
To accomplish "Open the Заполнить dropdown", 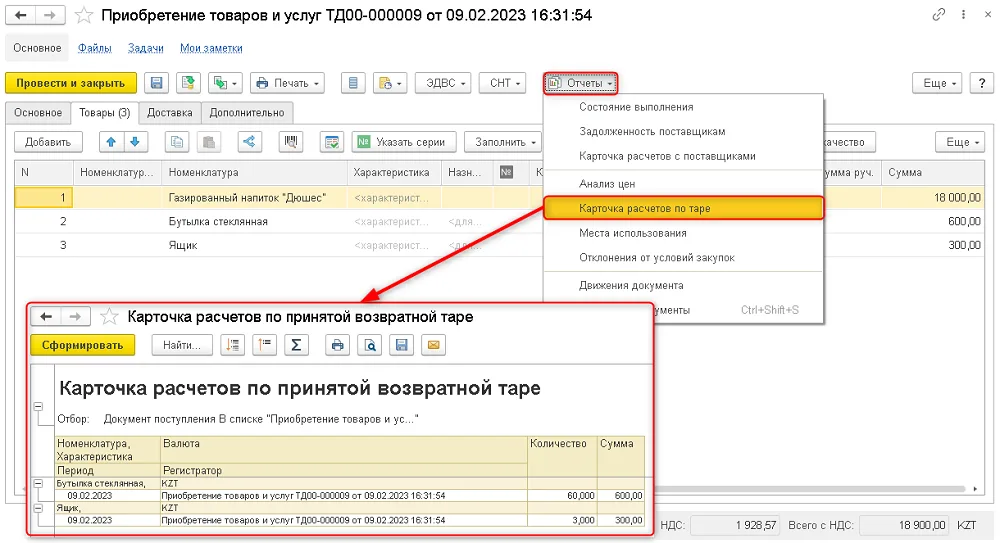I will point(503,142).
